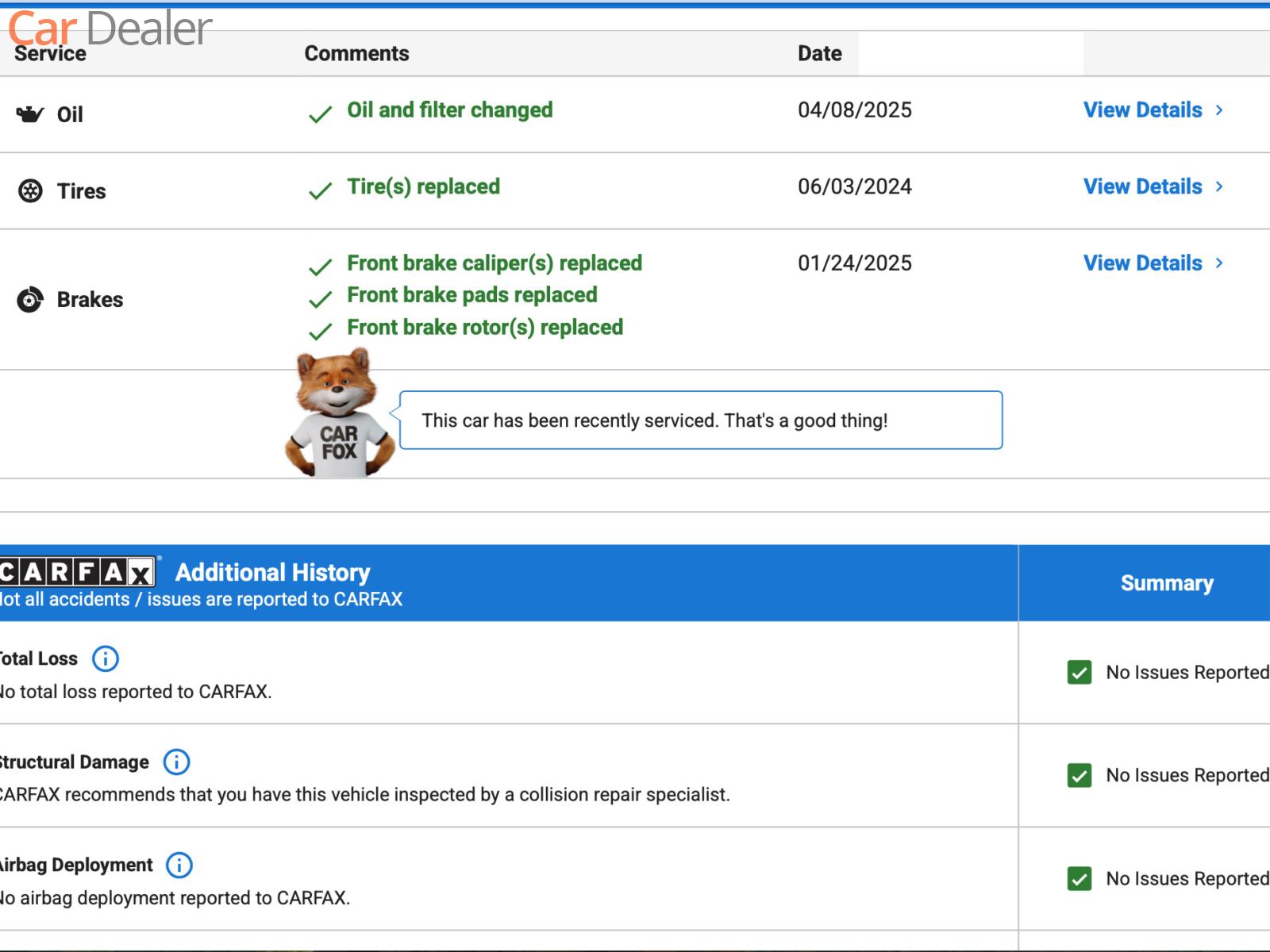1270x952 pixels.
Task: Click the Tires wheel icon
Action: (x=30, y=191)
